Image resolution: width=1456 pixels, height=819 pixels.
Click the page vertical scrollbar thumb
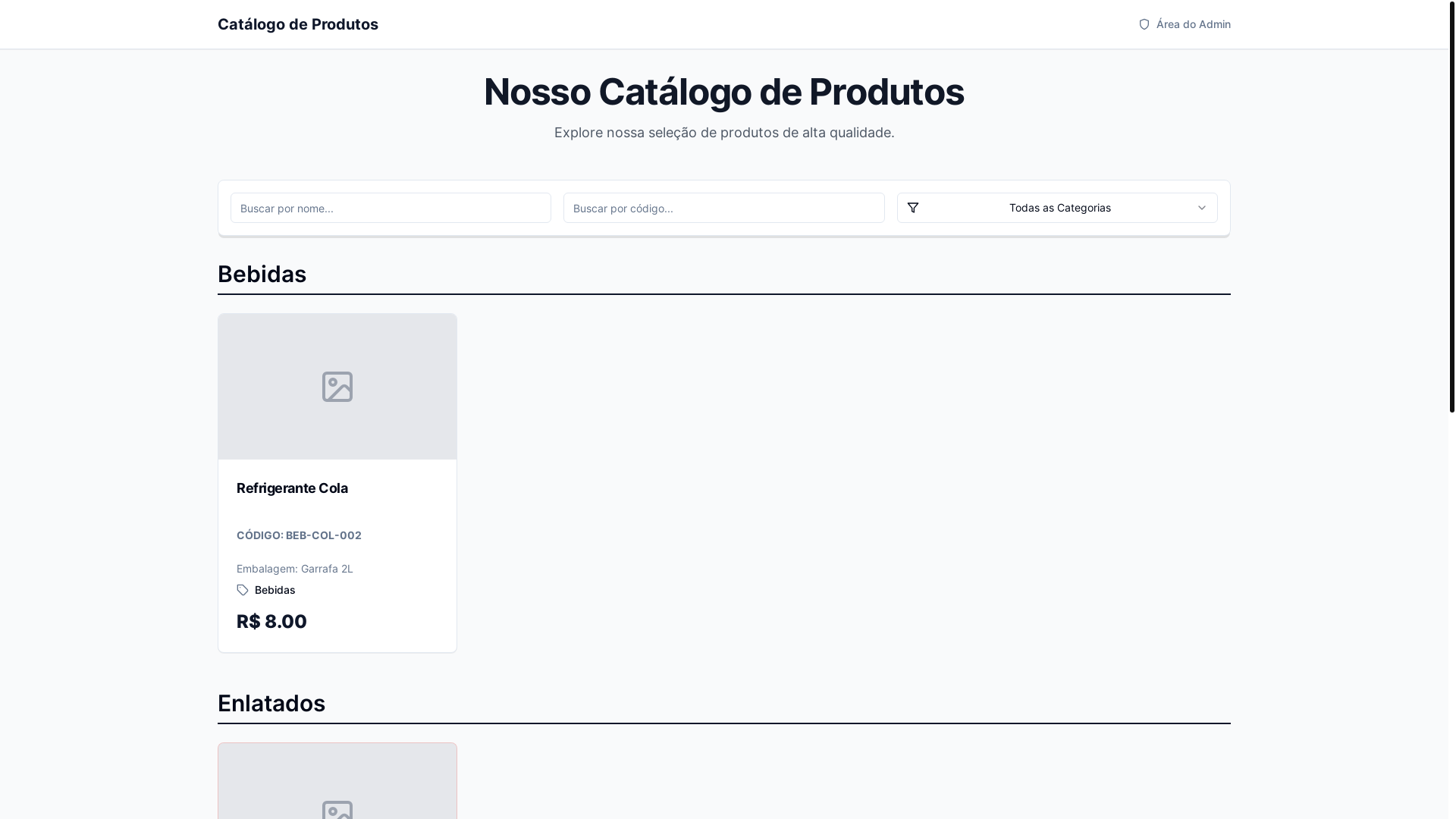(1452, 206)
